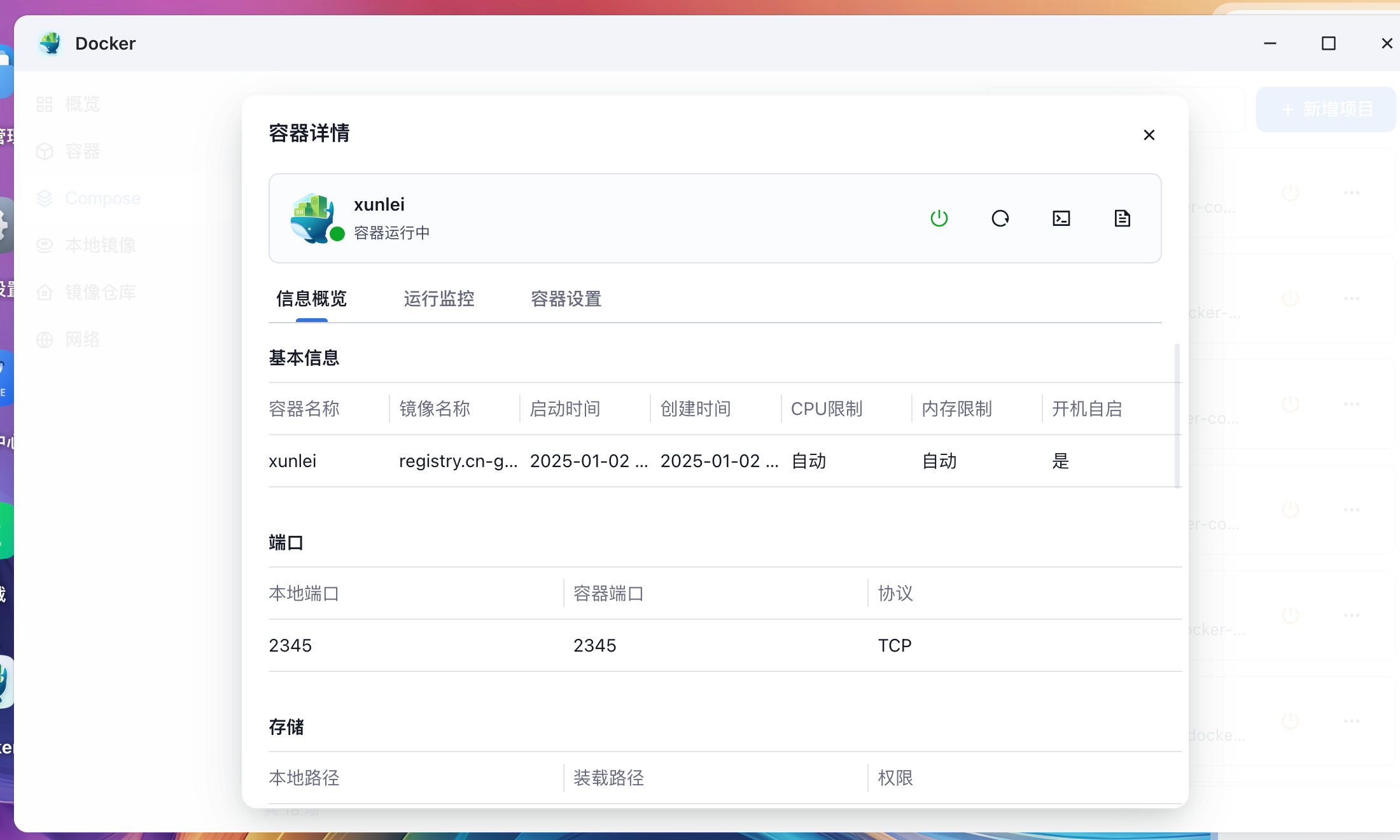Screen dimensions: 1400x840
Task: Maximize the Docker window
Action: pos(1329,43)
